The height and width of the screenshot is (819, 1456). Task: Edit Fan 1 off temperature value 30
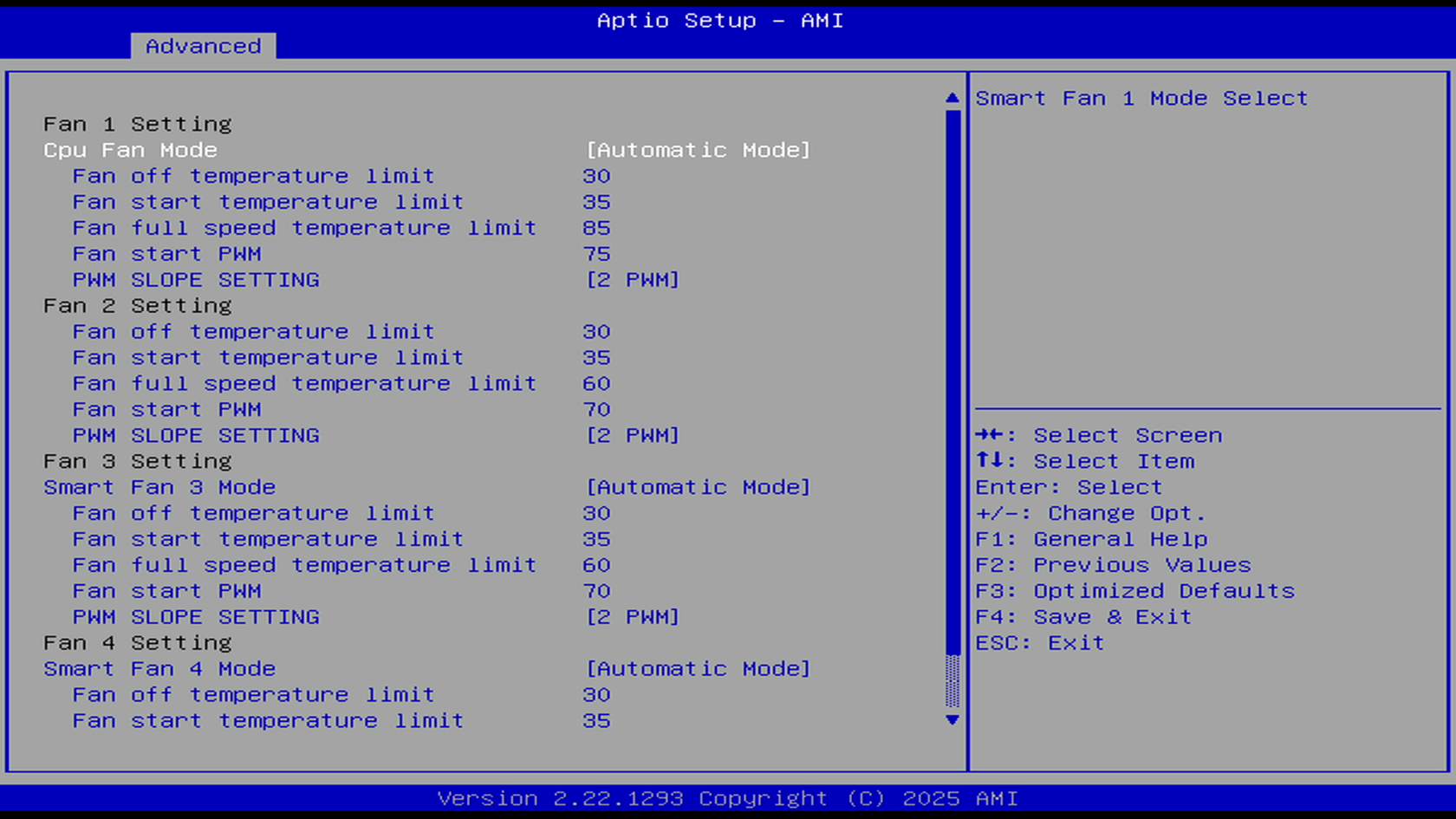click(x=596, y=176)
